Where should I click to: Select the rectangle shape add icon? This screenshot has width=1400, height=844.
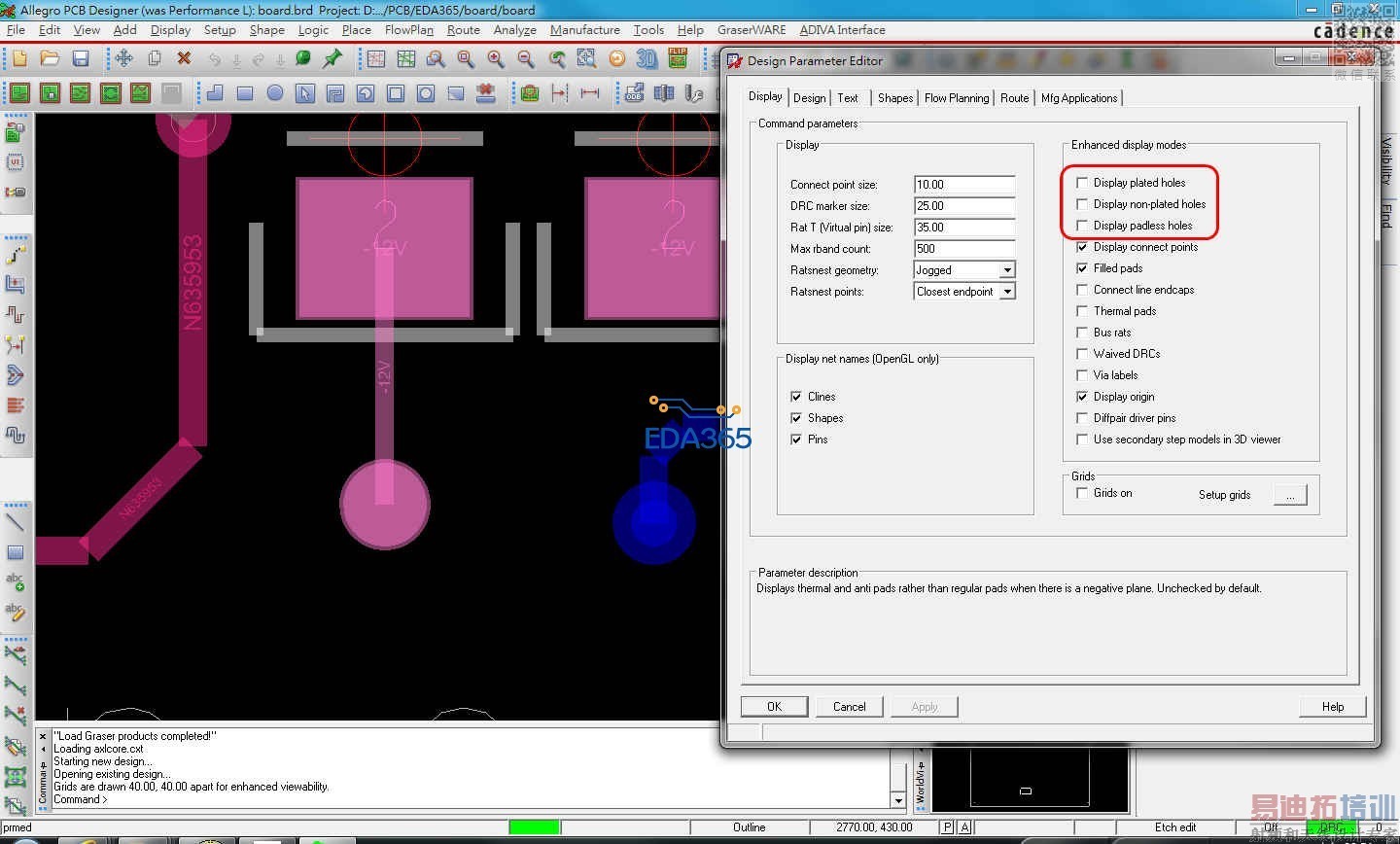tap(245, 93)
